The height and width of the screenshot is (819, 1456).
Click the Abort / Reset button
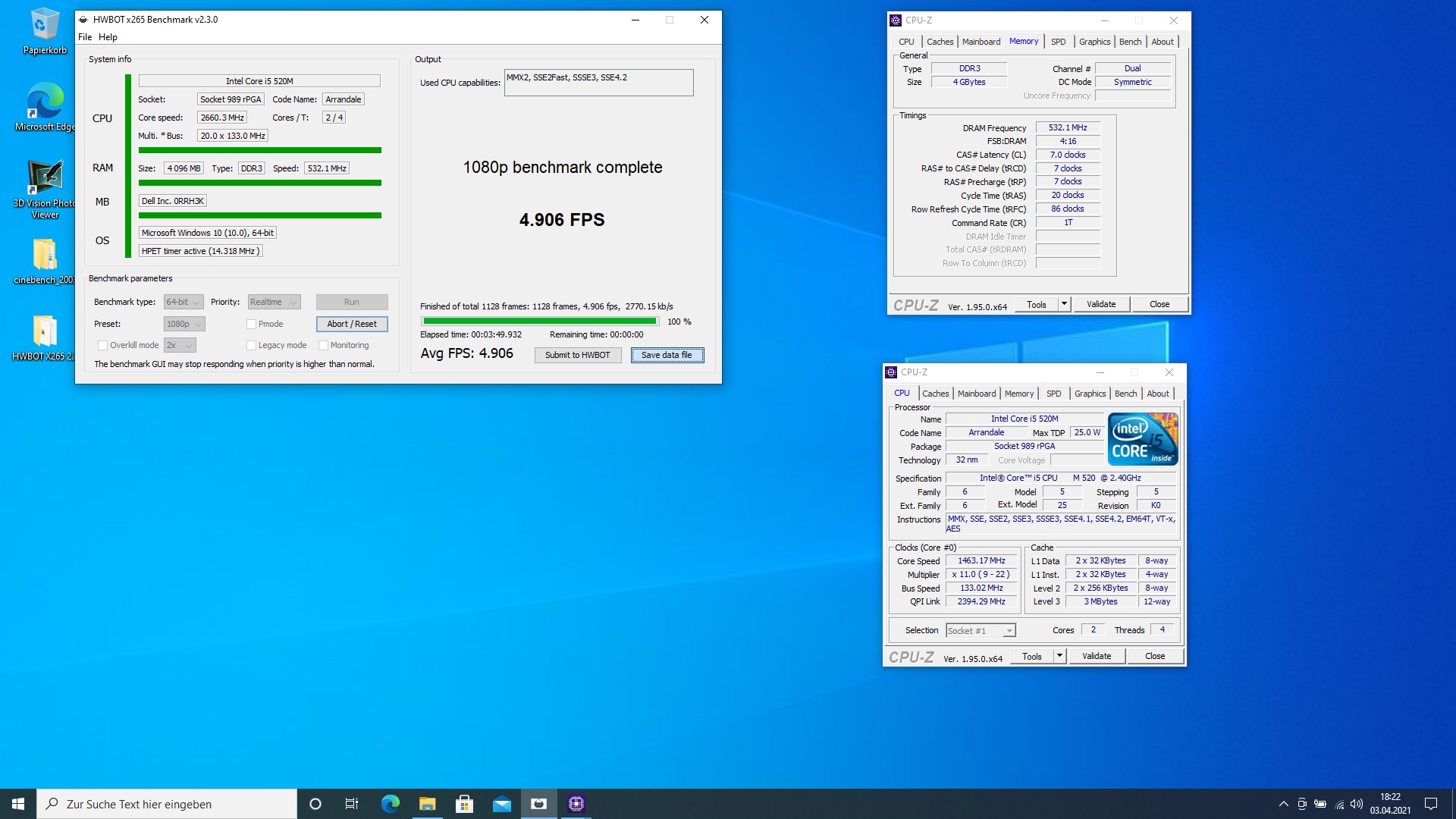352,324
